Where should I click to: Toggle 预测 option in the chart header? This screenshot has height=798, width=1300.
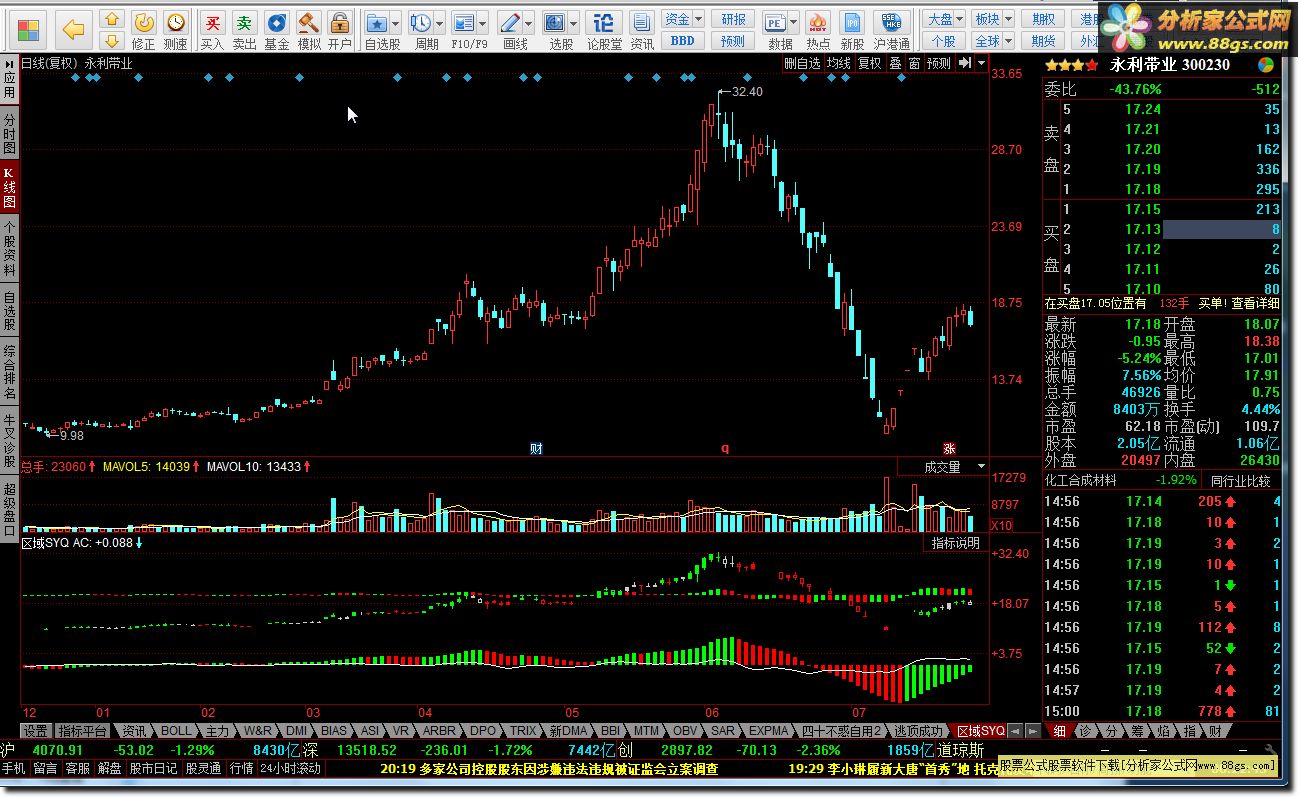938,63
